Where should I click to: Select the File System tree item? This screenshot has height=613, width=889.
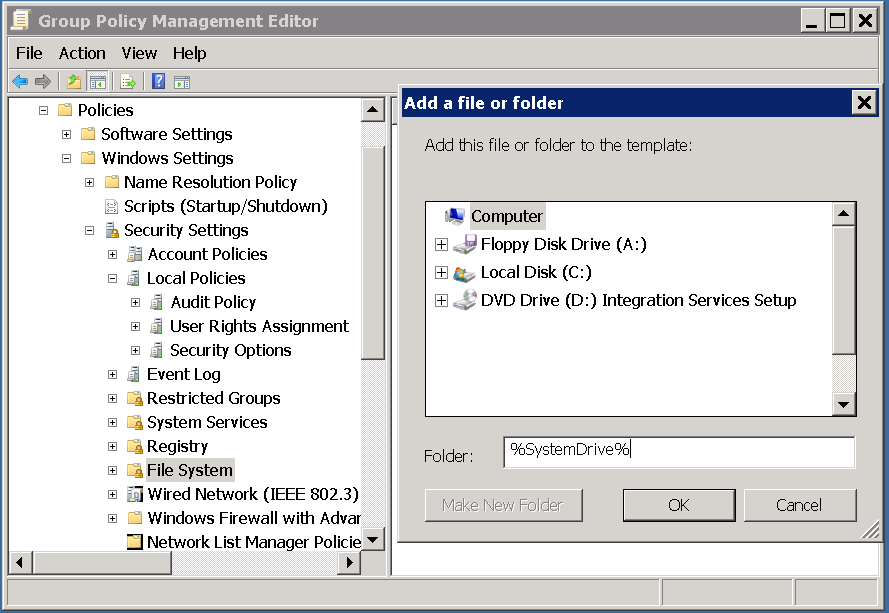coord(189,470)
